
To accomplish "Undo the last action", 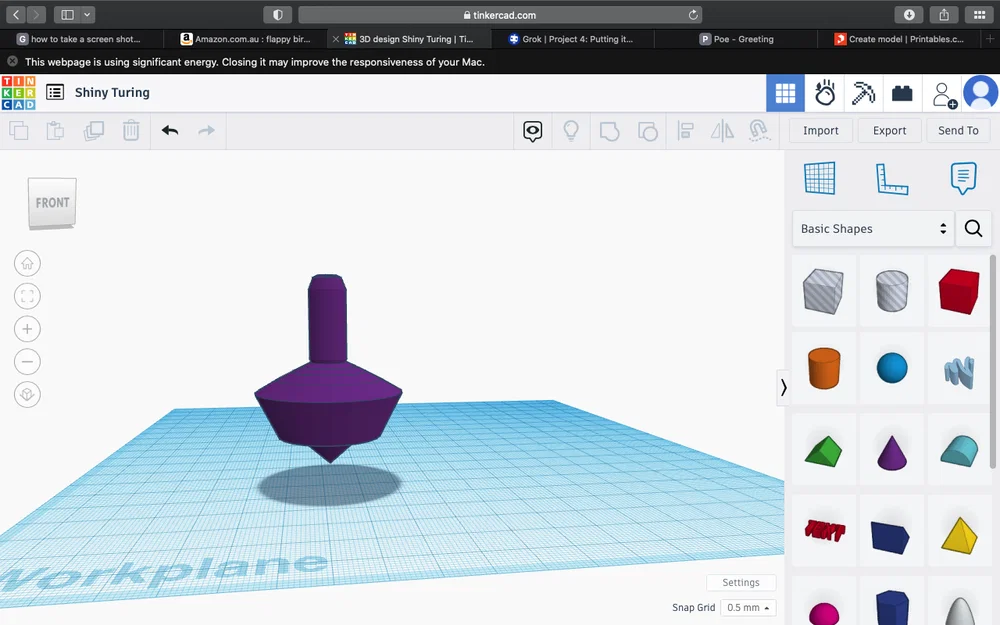I will (170, 131).
